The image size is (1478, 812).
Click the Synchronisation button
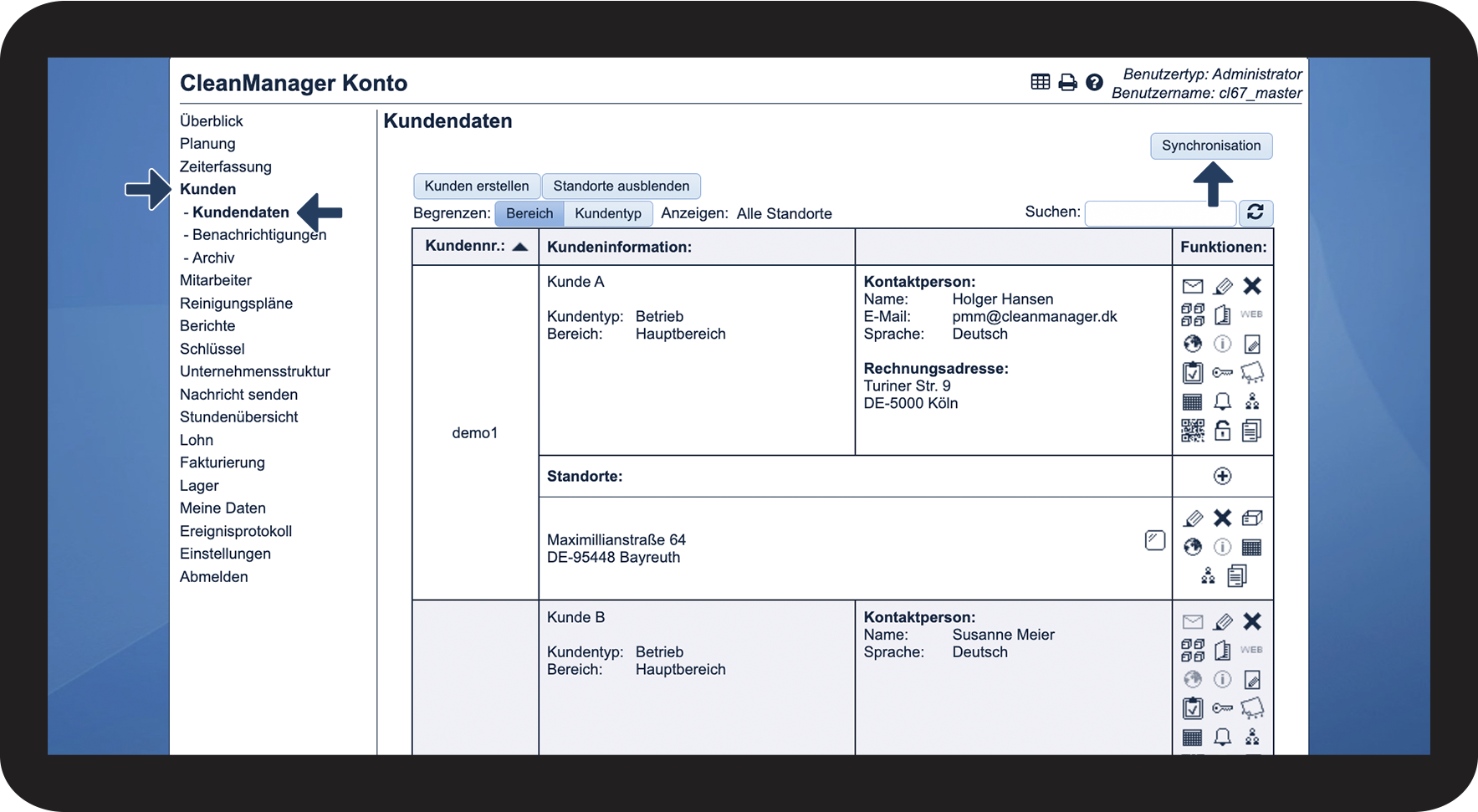pos(1210,146)
